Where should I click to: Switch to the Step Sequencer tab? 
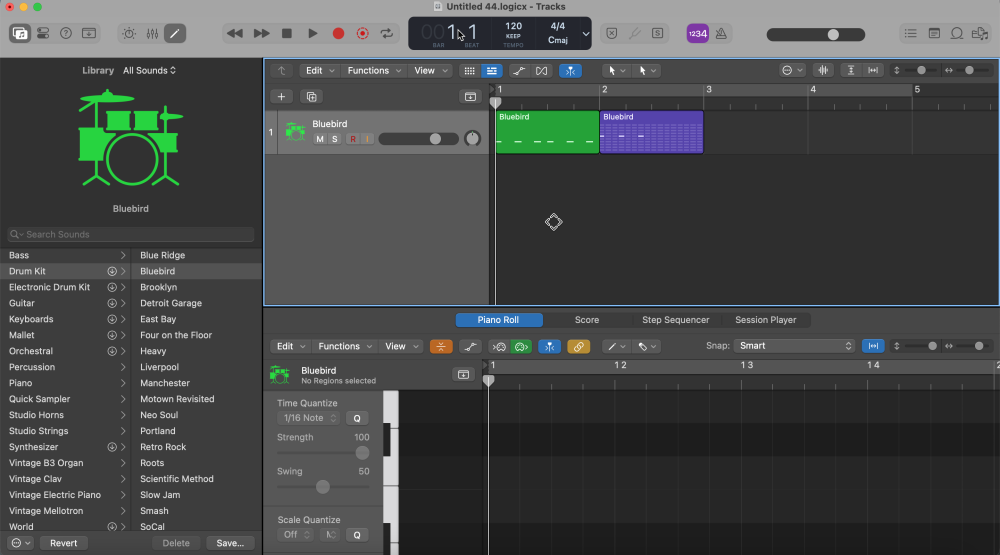675,320
